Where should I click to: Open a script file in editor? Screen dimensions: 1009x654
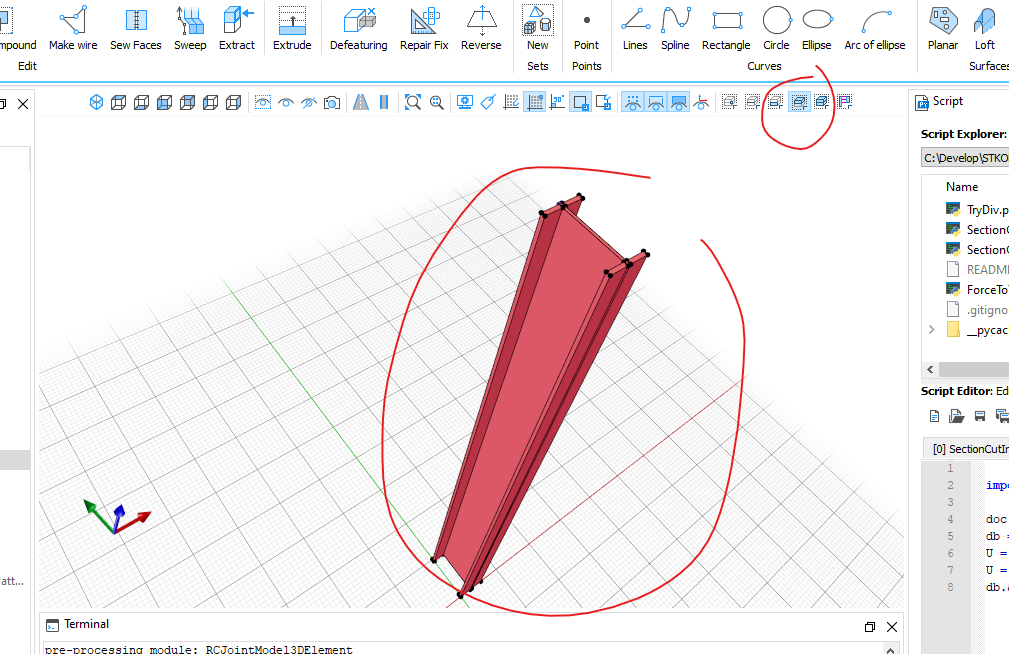957,416
